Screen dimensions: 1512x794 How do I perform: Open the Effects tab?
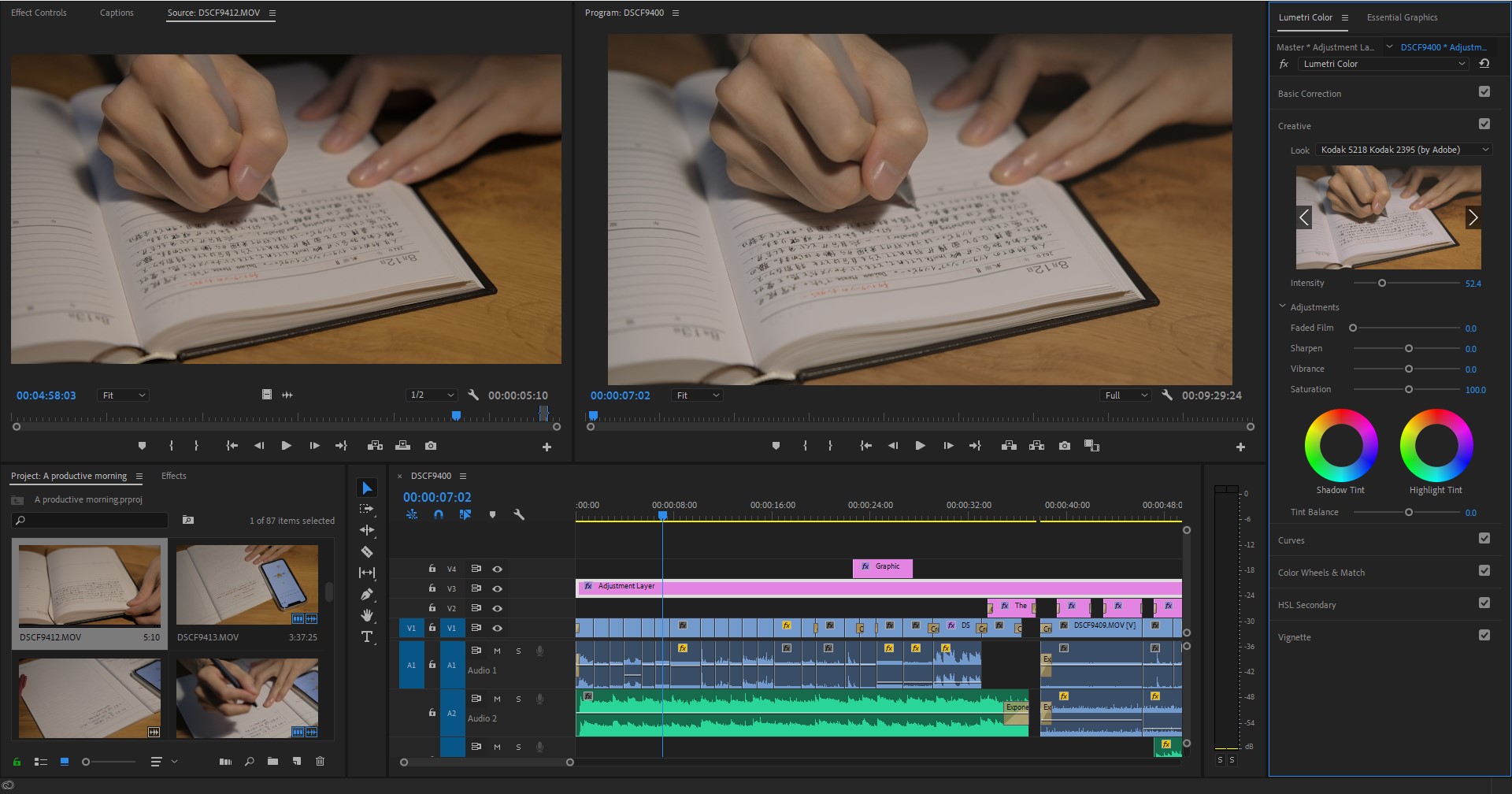[x=173, y=476]
